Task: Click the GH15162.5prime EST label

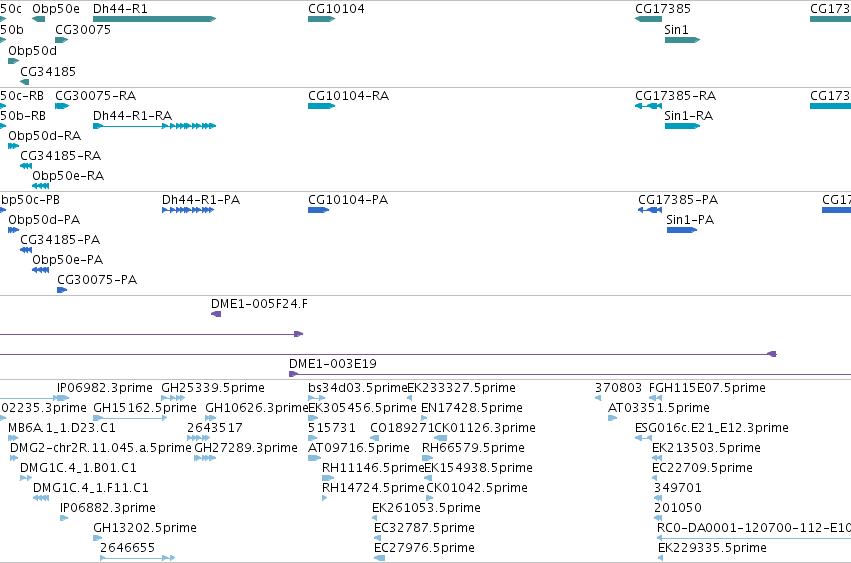Action: 145,408
